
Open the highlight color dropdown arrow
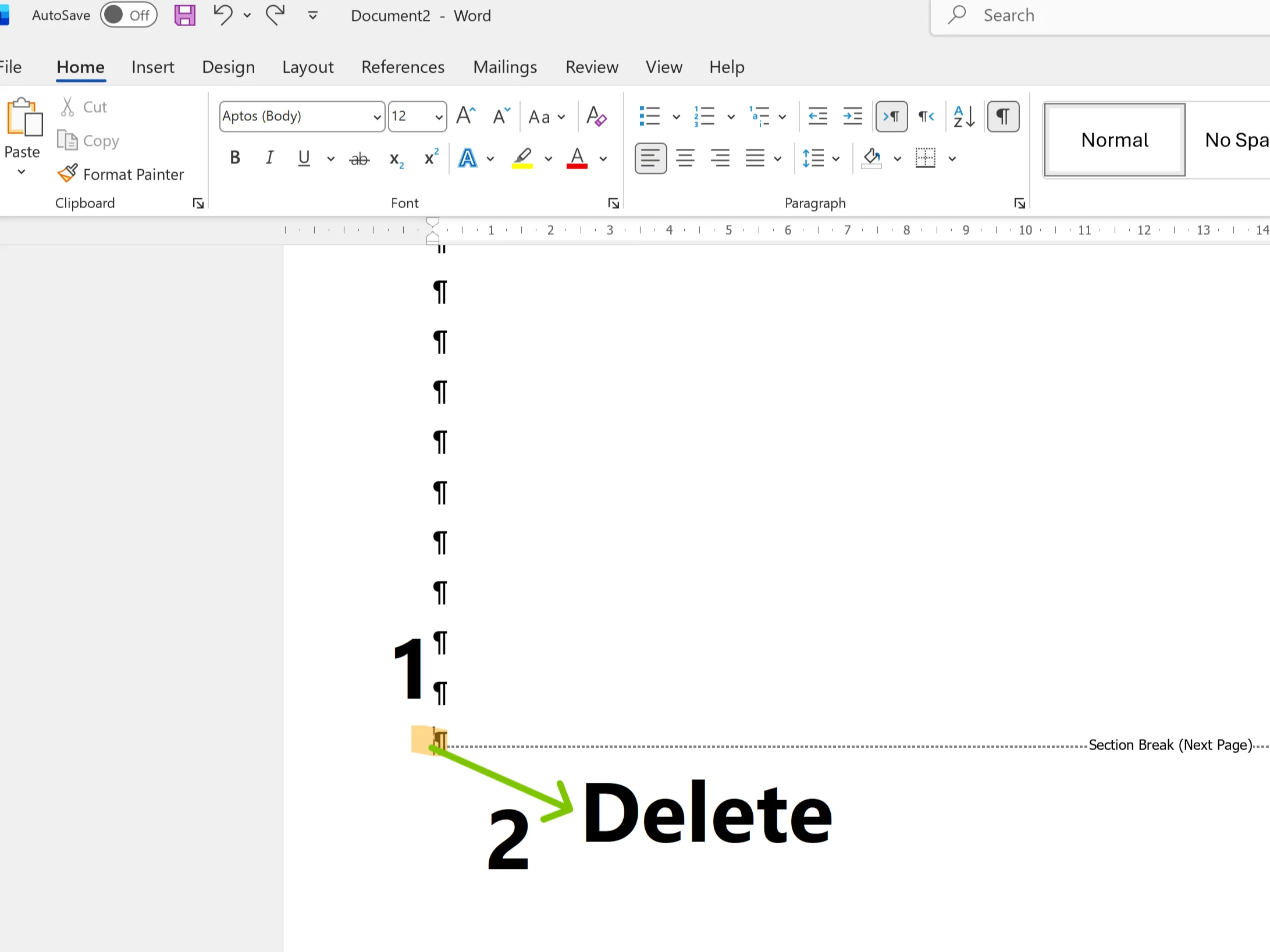pyautogui.click(x=548, y=159)
